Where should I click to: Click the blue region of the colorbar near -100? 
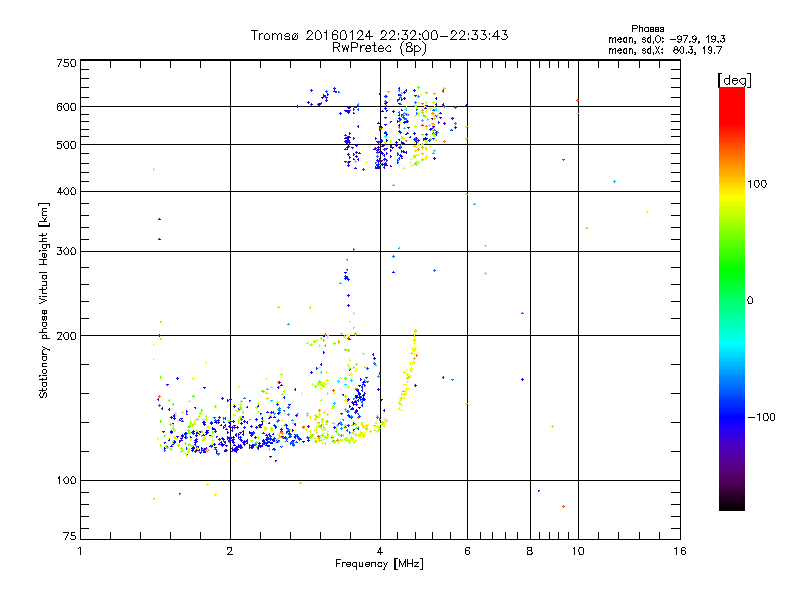[x=732, y=417]
